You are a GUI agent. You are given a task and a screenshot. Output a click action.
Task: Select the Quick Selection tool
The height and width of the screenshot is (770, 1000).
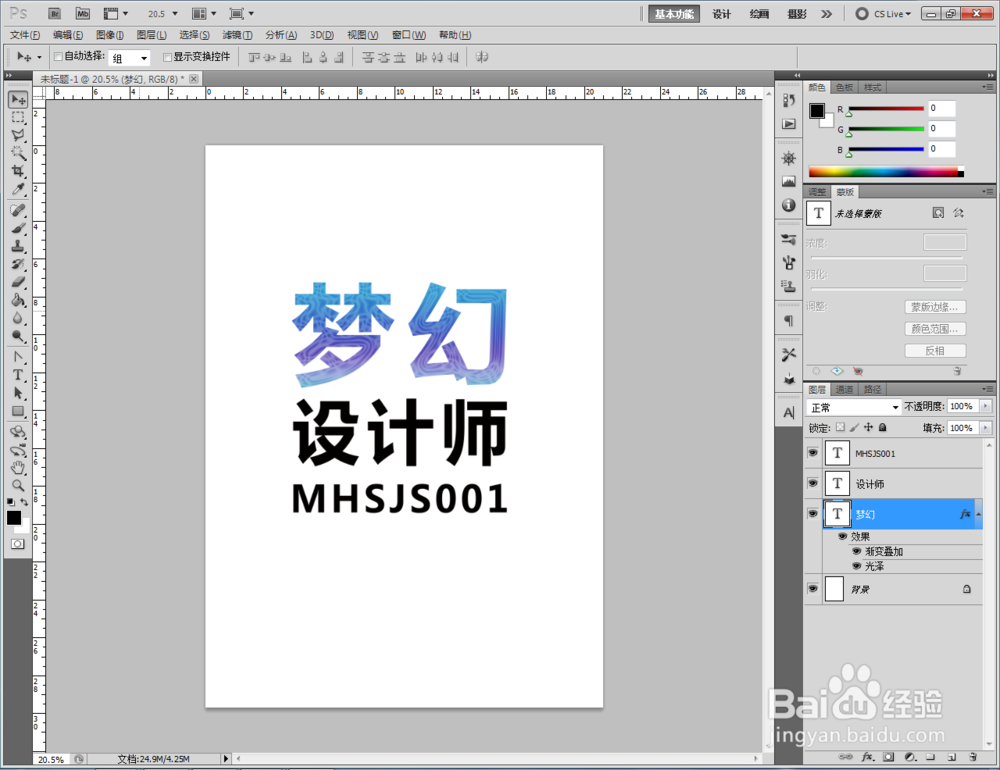tap(18, 153)
